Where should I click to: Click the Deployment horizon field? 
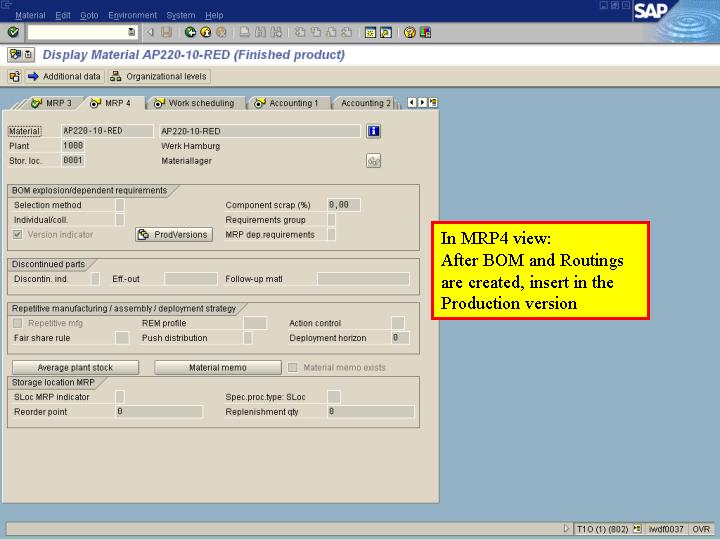tap(400, 338)
